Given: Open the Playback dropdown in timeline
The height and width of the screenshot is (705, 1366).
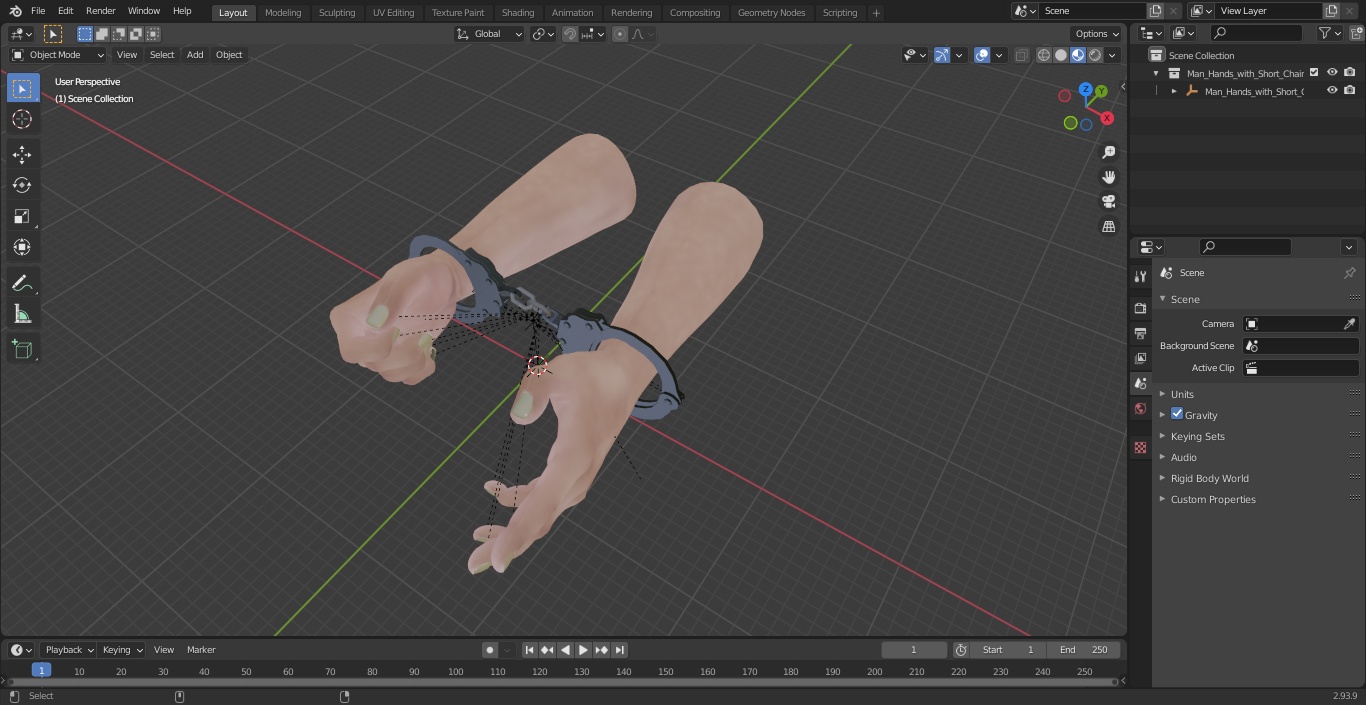Looking at the screenshot, I should tap(68, 650).
